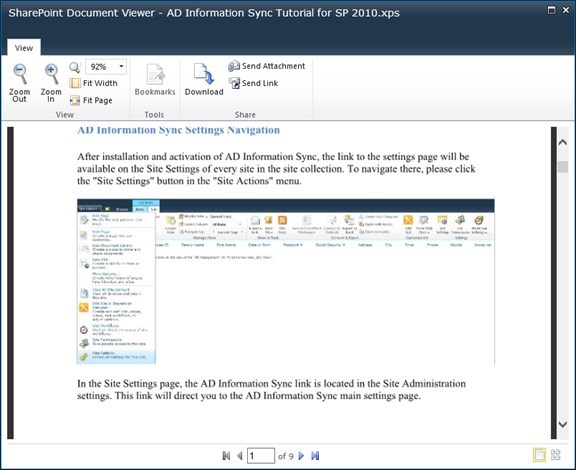Switch to single page view mode
The width and height of the screenshot is (576, 470).
(539, 455)
